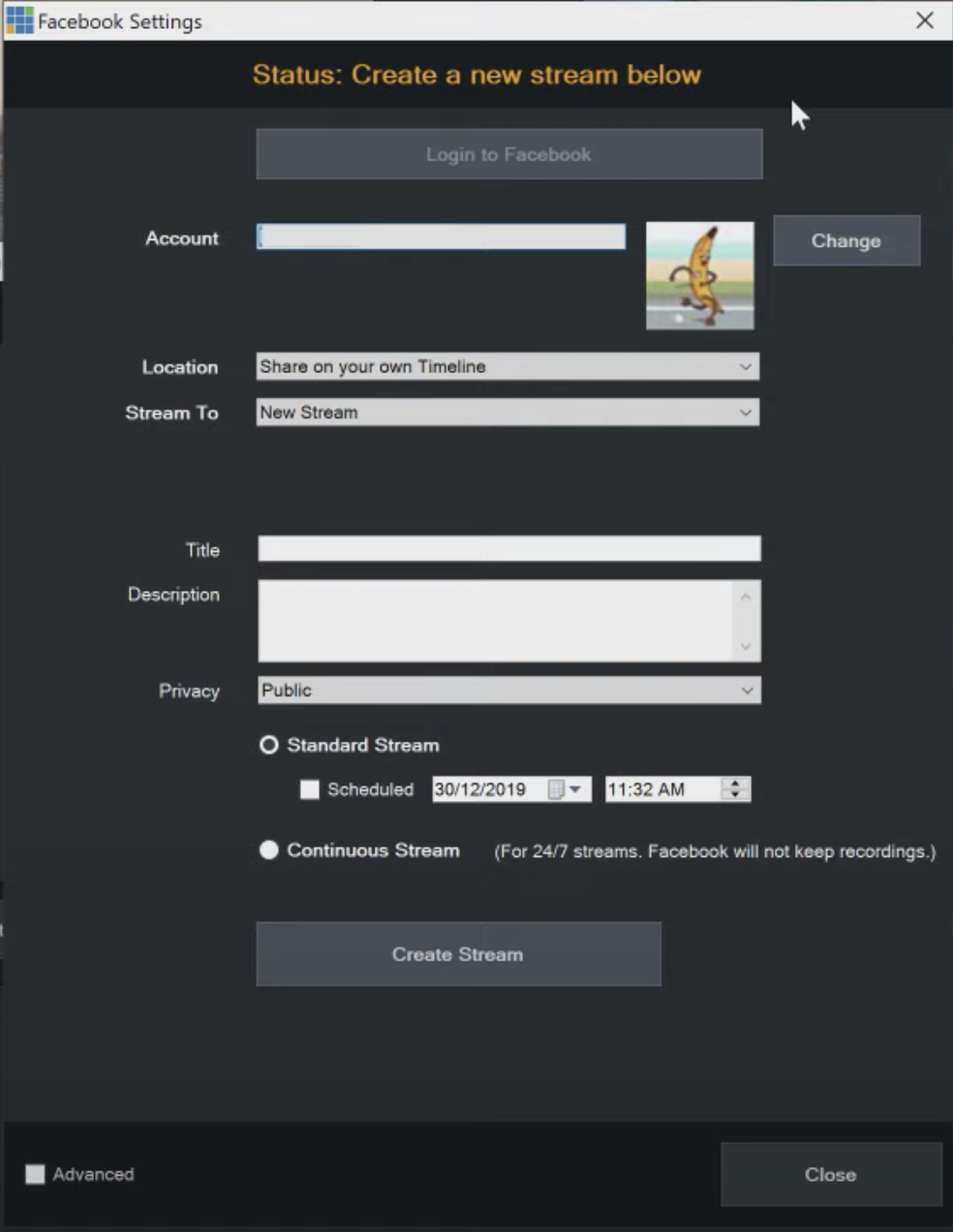Click the Close button at the bottom
The image size is (953, 1232).
[x=831, y=1174]
